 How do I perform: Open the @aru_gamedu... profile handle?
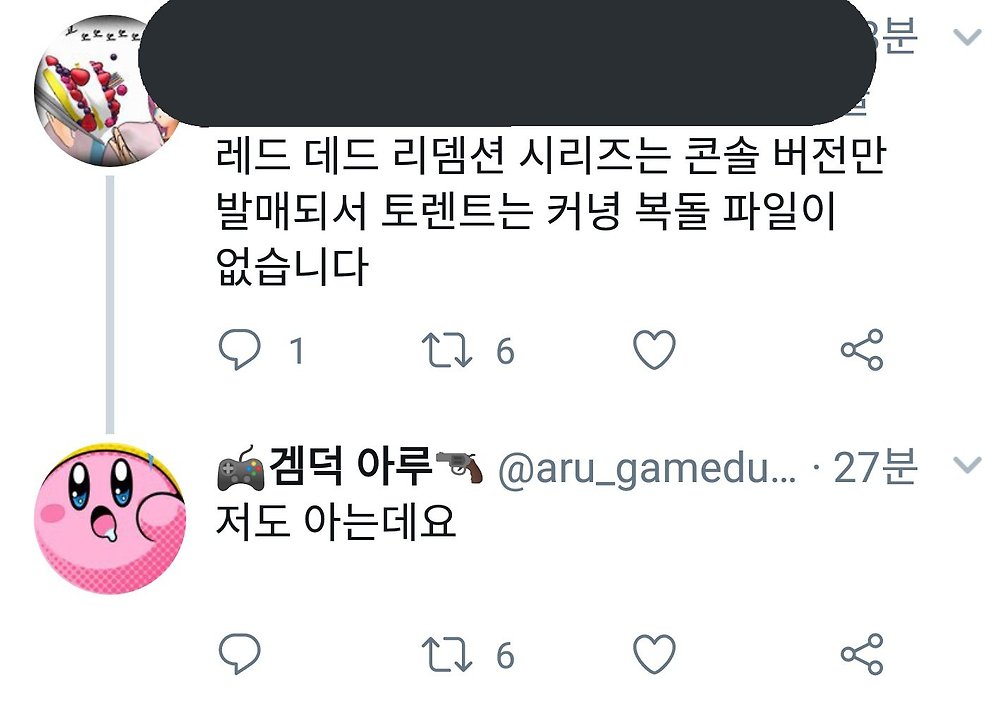click(647, 469)
